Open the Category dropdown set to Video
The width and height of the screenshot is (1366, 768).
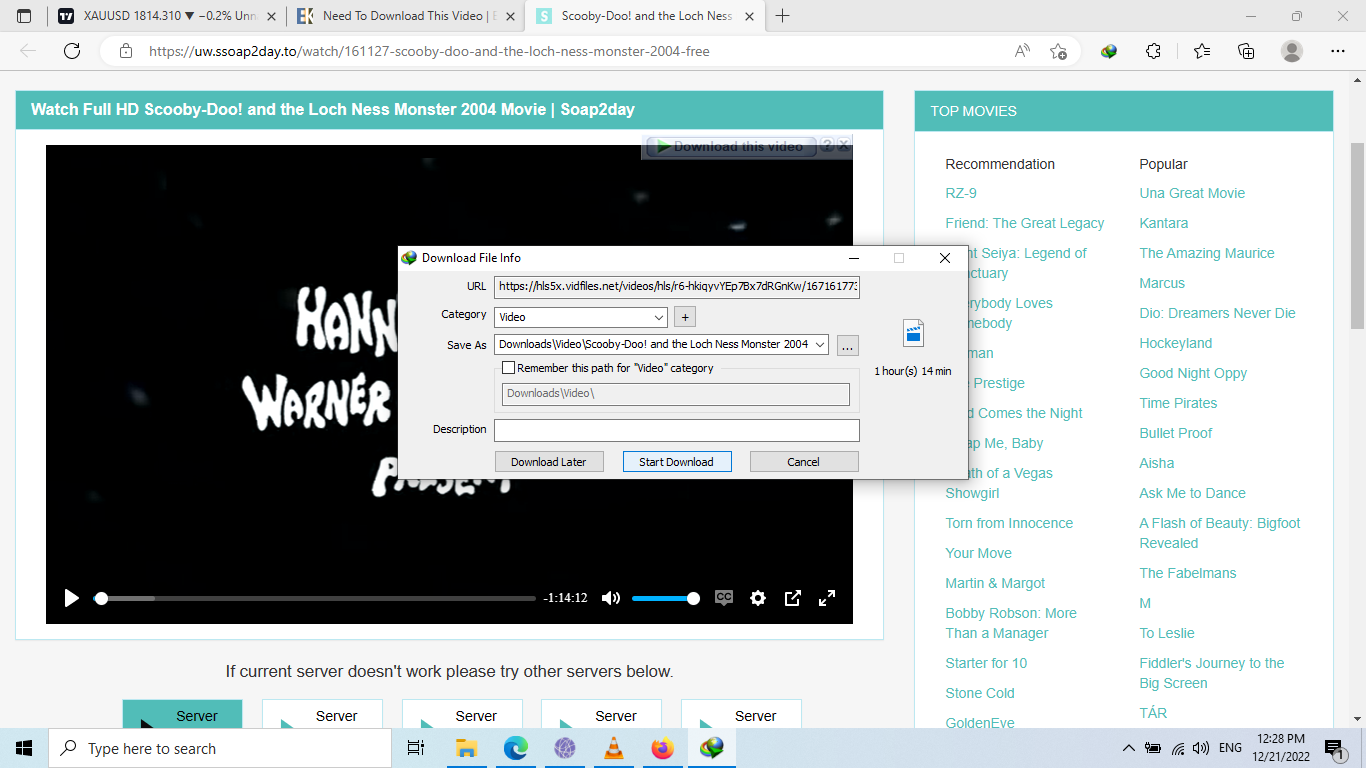pyautogui.click(x=581, y=317)
